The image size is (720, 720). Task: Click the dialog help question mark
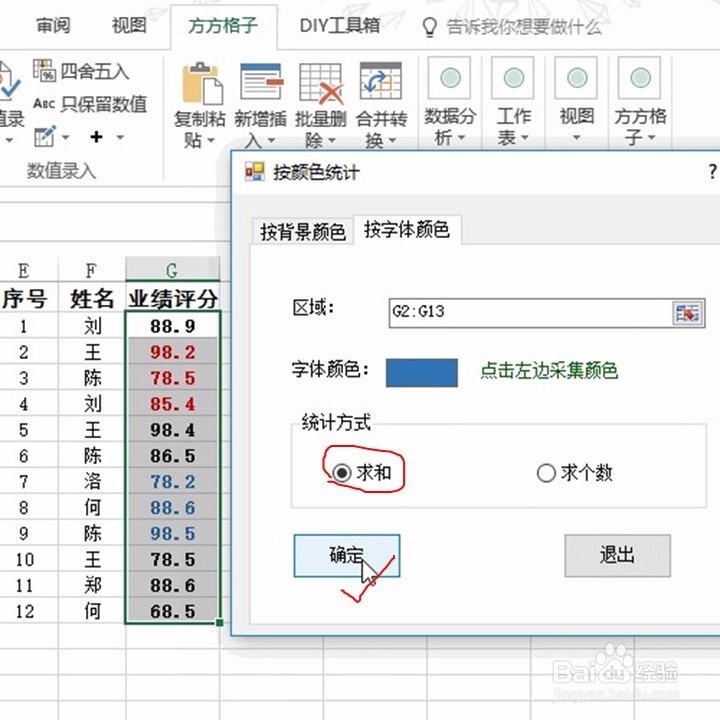[712, 172]
